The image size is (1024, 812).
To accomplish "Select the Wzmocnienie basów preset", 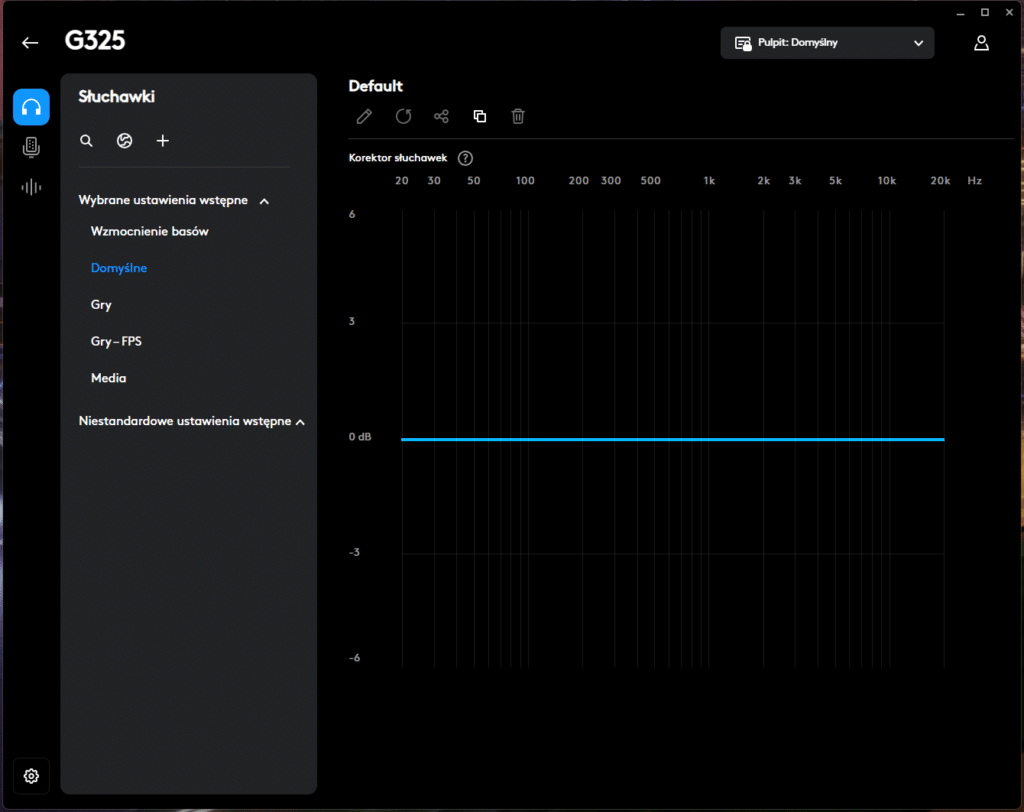I will click(149, 231).
